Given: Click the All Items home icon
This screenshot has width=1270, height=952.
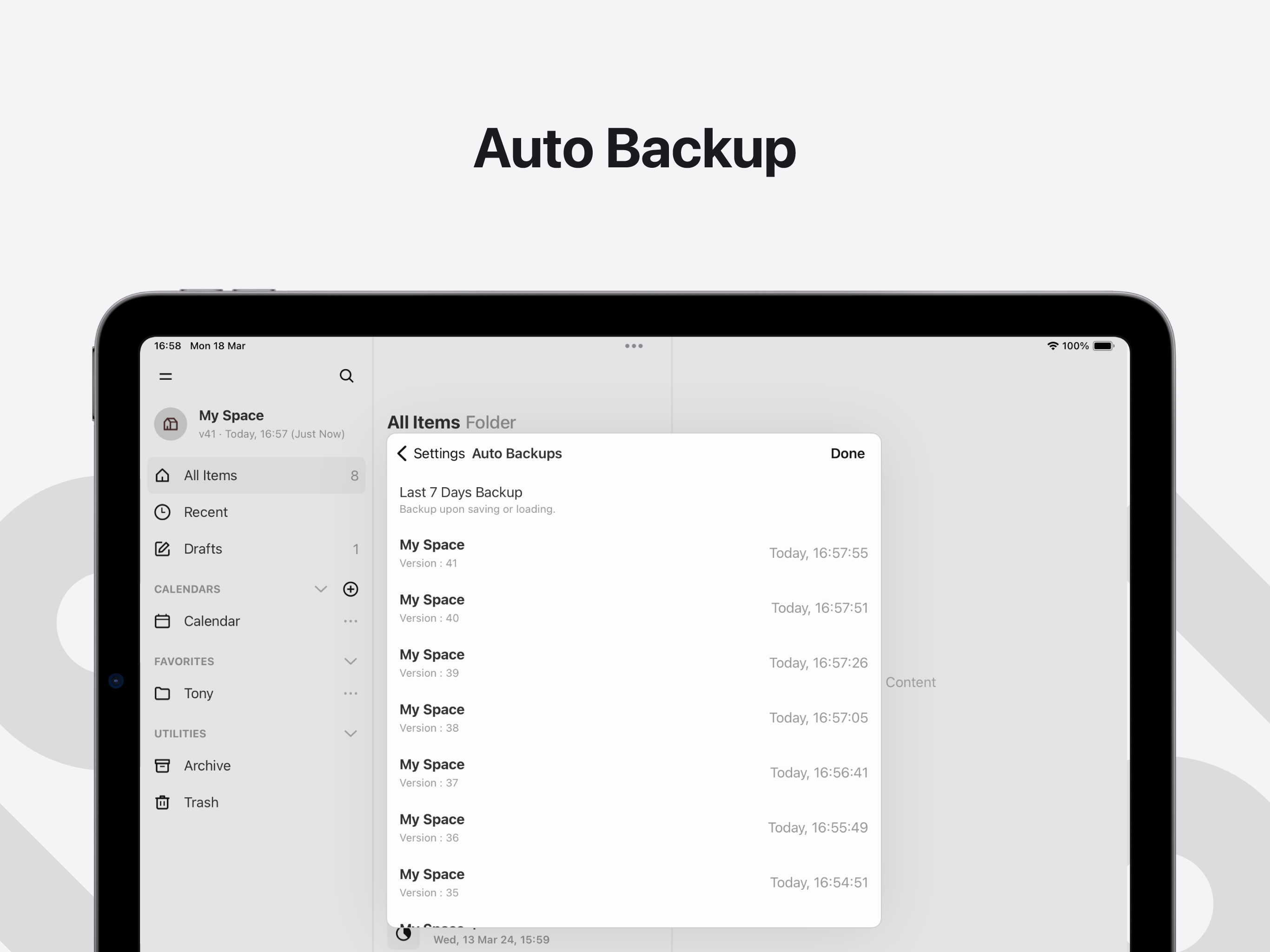Looking at the screenshot, I should [163, 476].
